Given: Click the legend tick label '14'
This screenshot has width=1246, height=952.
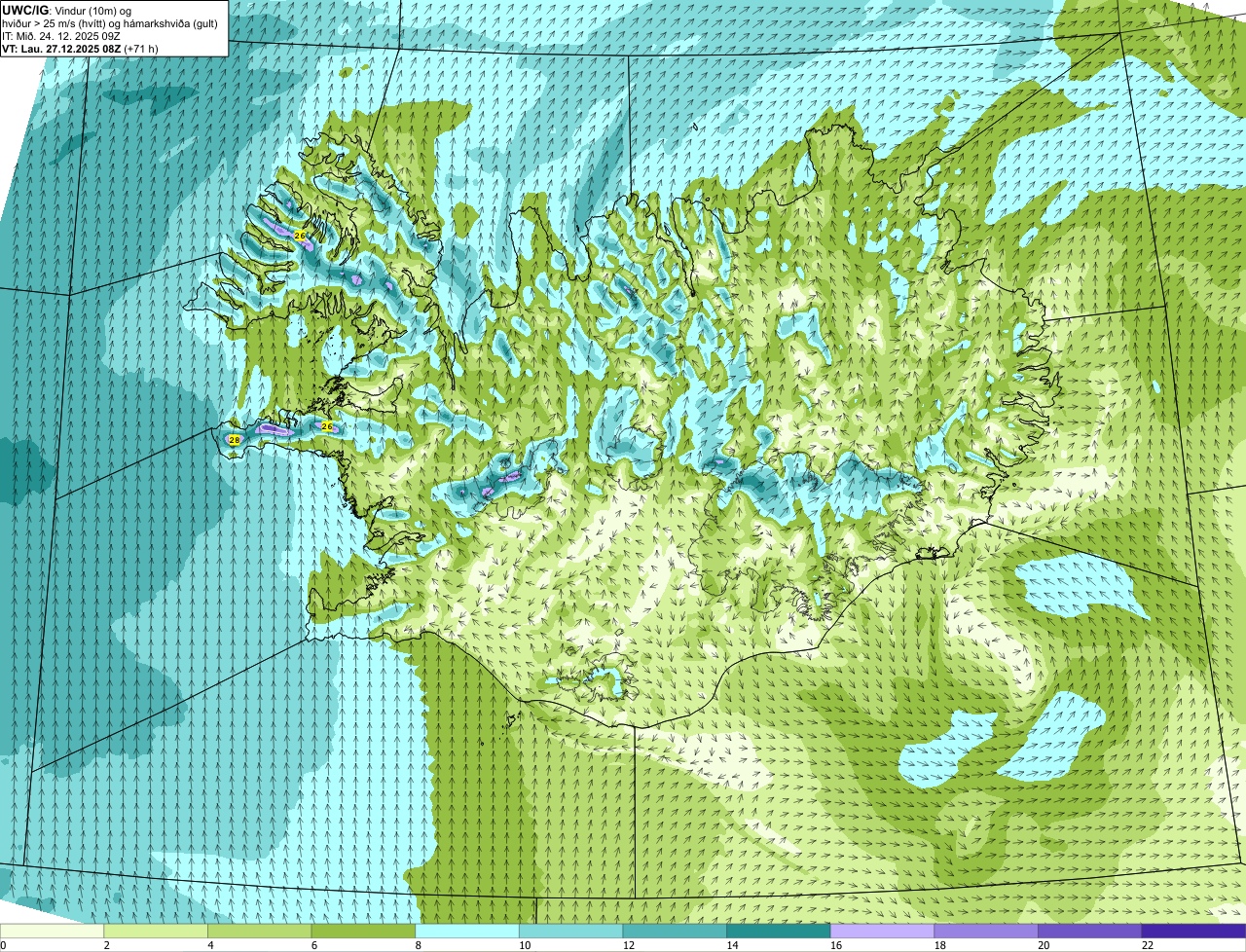Looking at the screenshot, I should [x=732, y=944].
